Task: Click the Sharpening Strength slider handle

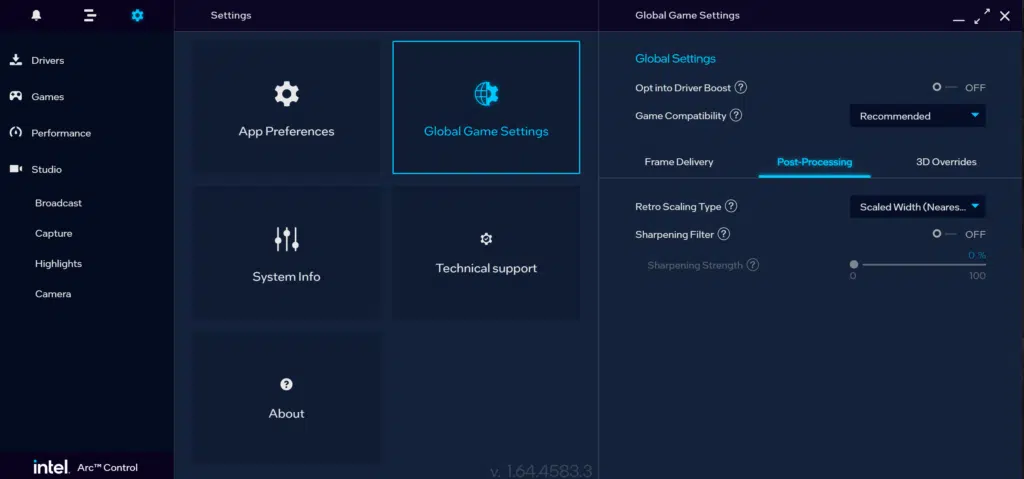Action: [854, 265]
